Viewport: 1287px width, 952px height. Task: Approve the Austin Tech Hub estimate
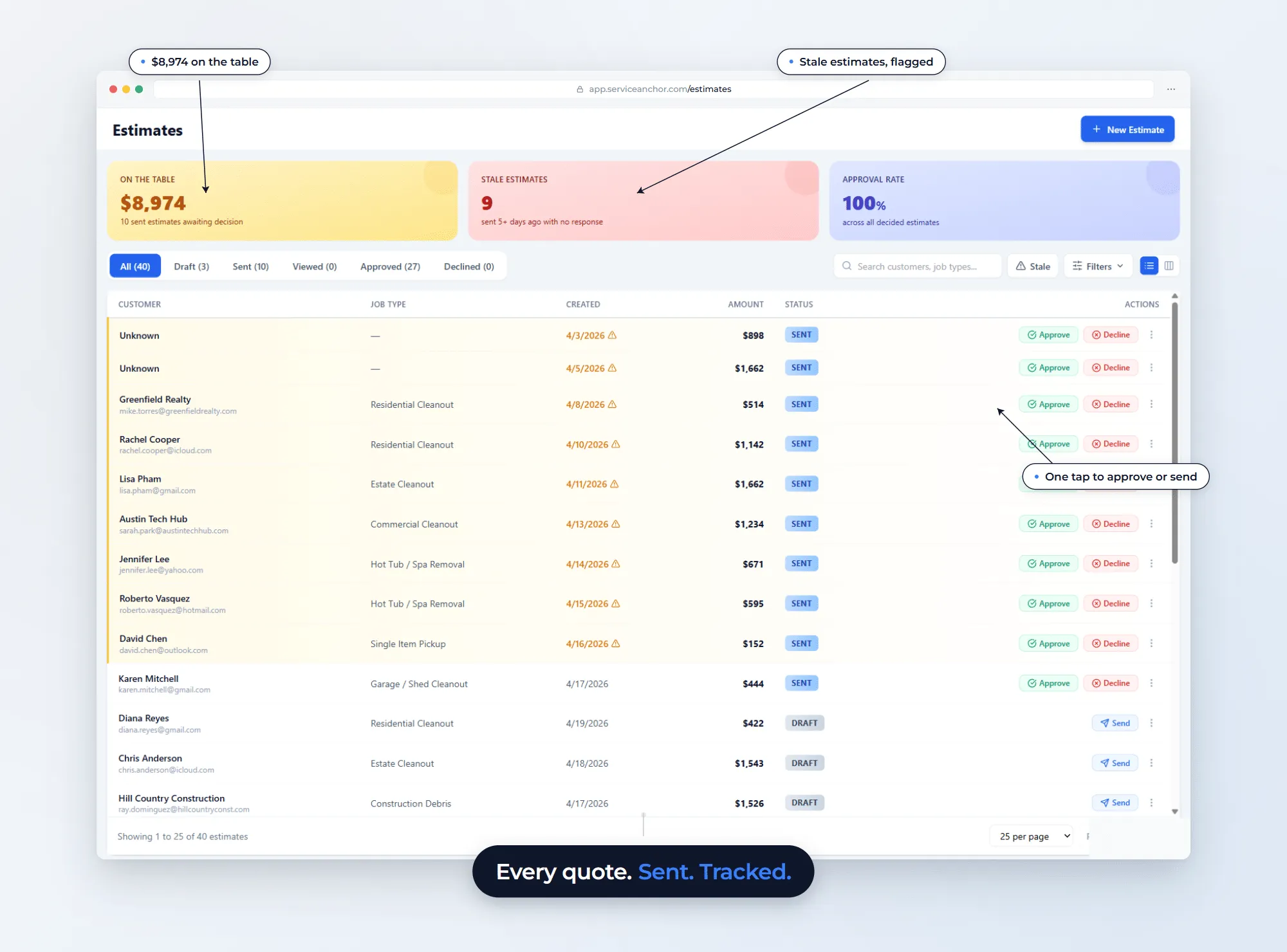tap(1048, 524)
